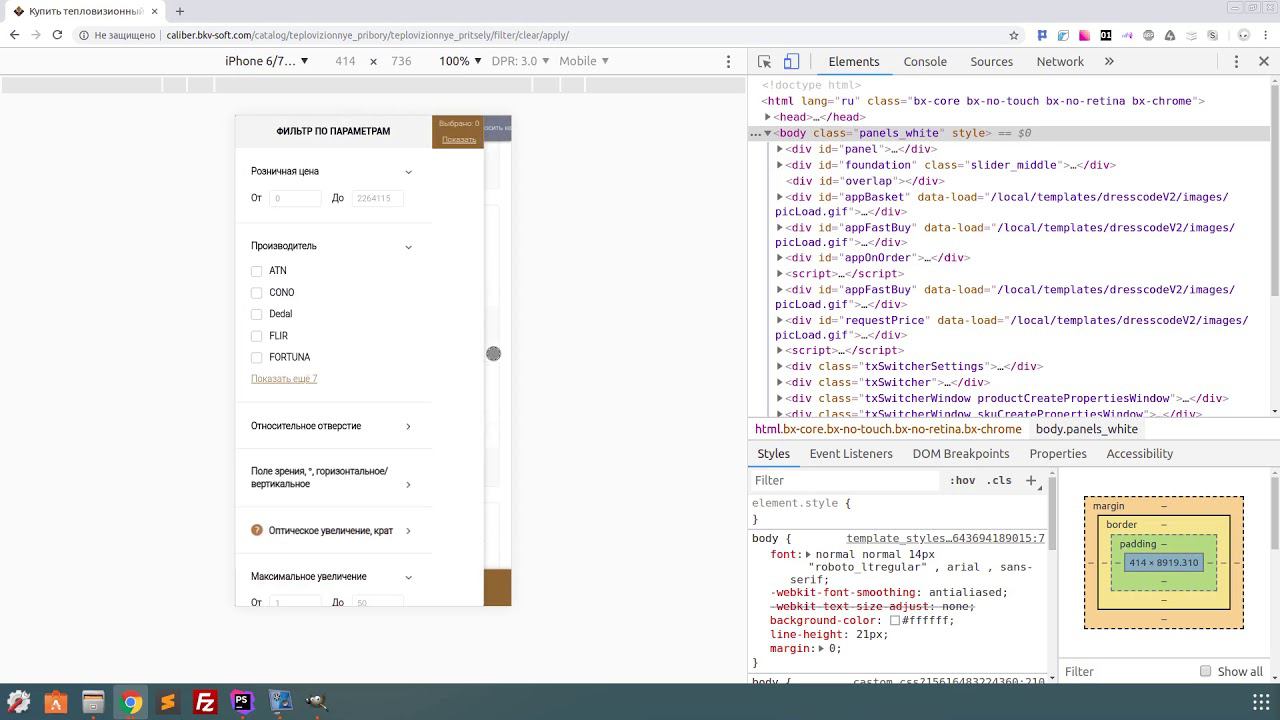Open the Properties pane tab
This screenshot has height=720, width=1280.
pos(1058,453)
